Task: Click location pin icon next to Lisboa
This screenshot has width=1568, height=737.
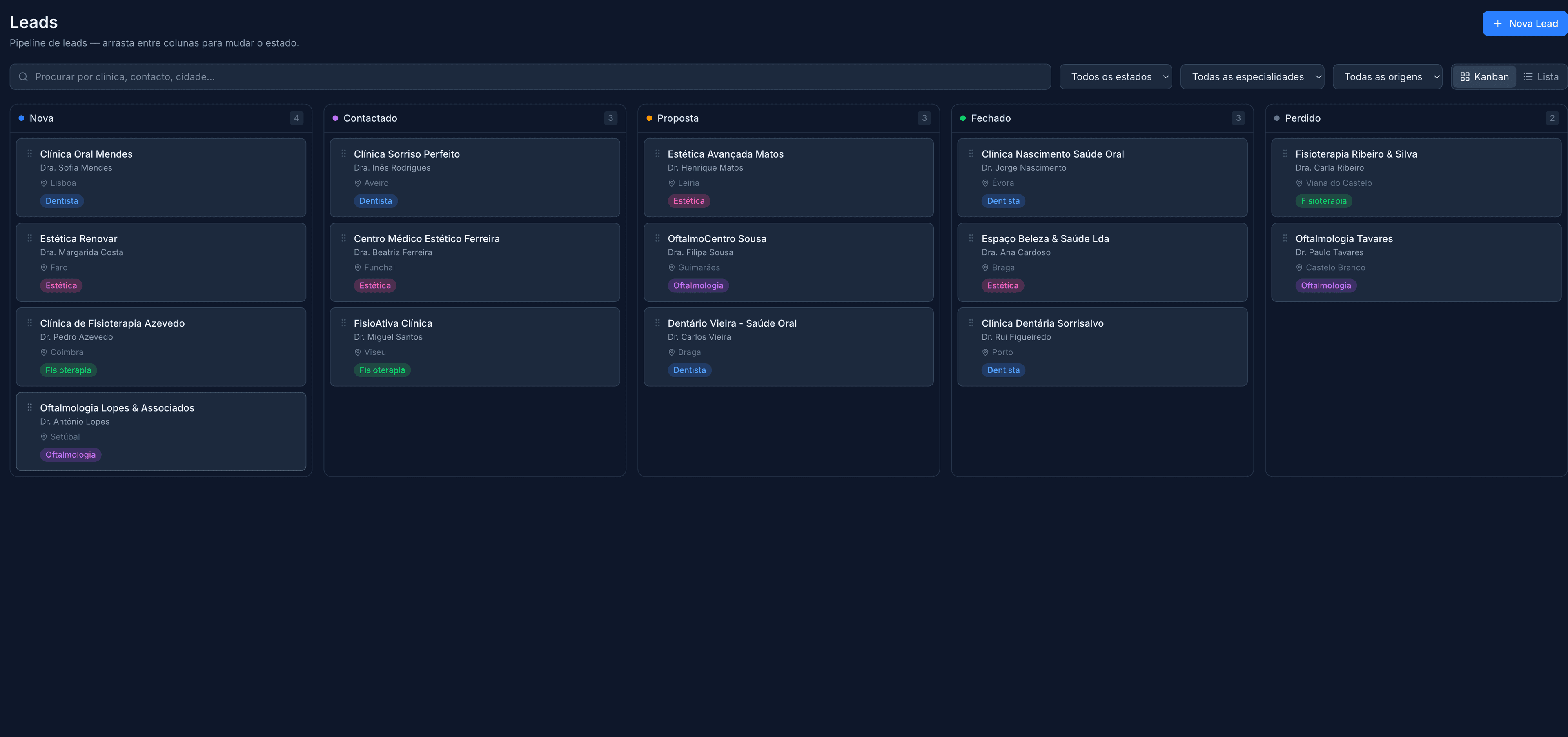Action: (x=44, y=183)
